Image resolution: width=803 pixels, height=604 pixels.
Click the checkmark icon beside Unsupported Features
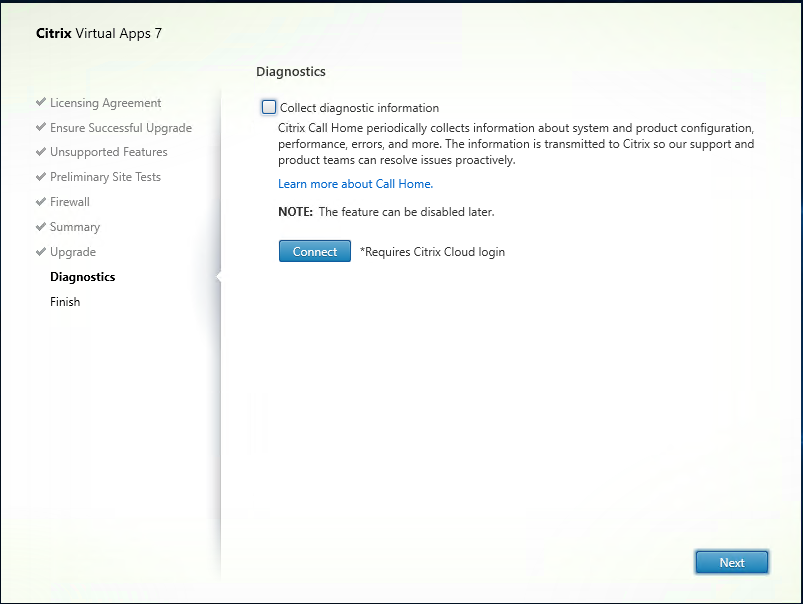click(41, 152)
